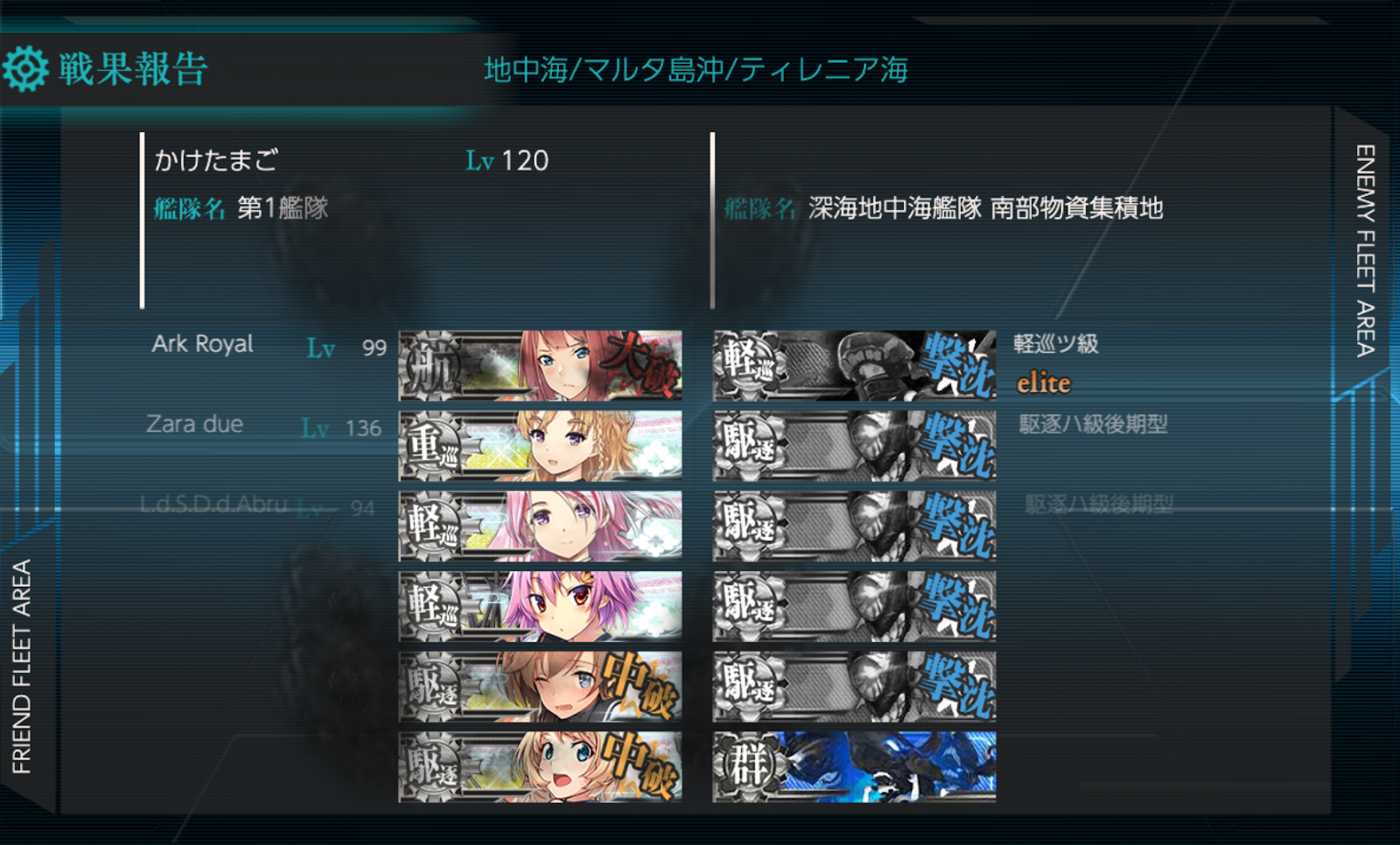Select the first sunk 駆逐ハ級後期型 banner
The image size is (1400, 845).
point(855,446)
